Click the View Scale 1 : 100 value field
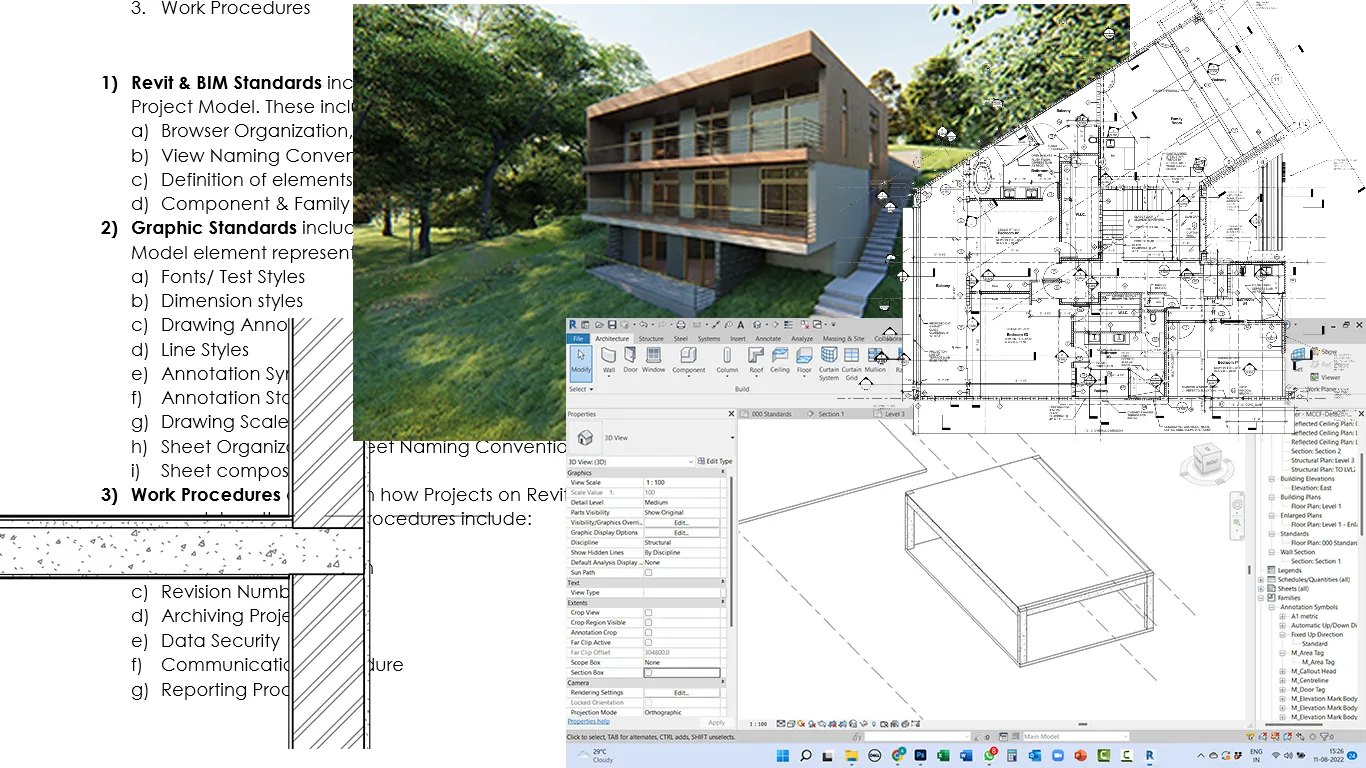Screen dimensions: 1366x768 point(684,483)
